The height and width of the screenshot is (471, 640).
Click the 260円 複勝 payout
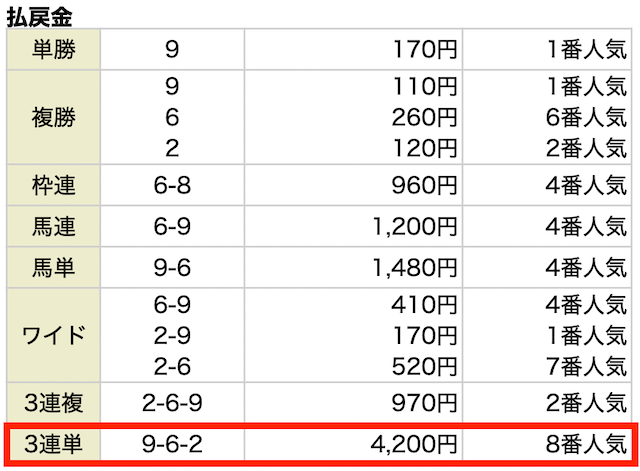(424, 117)
